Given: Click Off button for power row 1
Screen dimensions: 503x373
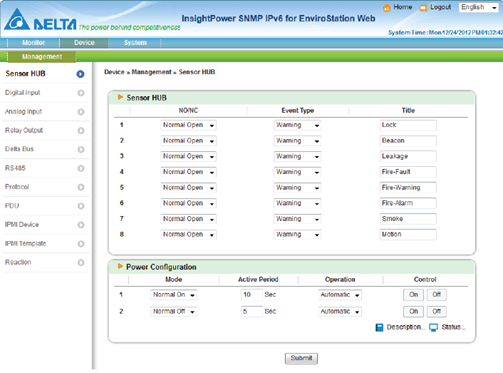Looking at the screenshot, I should pyautogui.click(x=436, y=295).
